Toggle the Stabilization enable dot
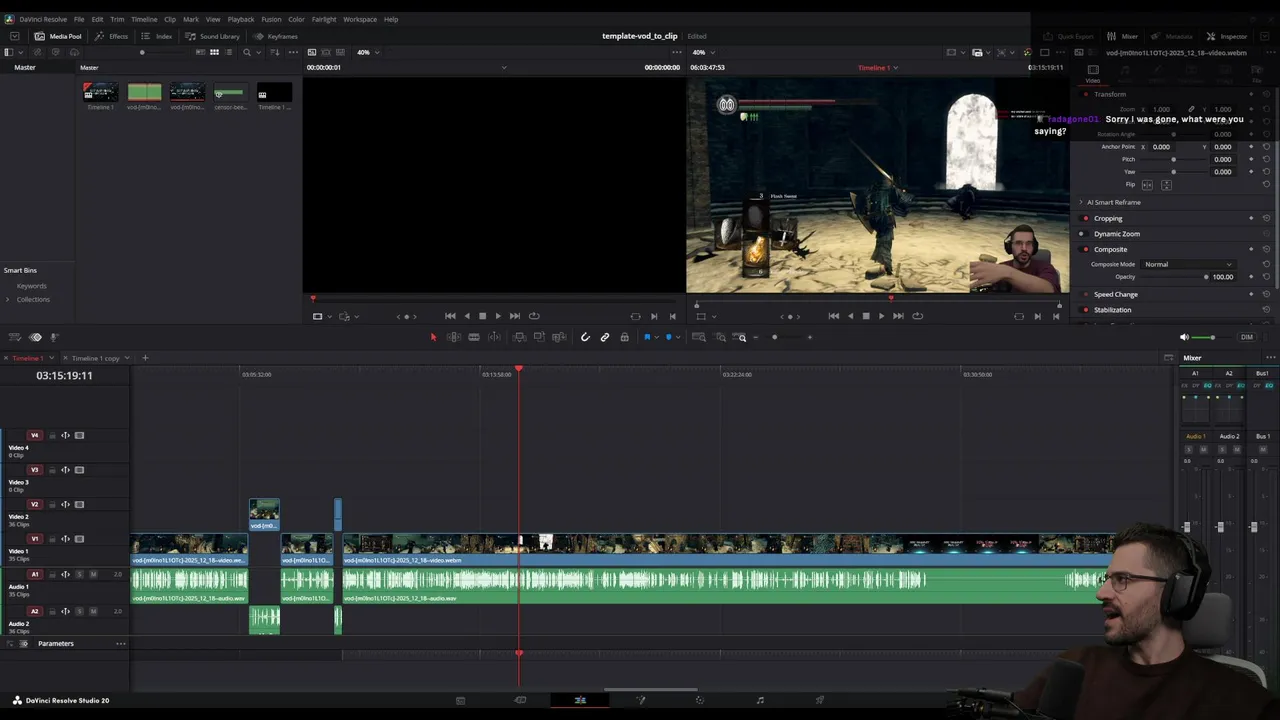1280x720 pixels. coord(1086,310)
